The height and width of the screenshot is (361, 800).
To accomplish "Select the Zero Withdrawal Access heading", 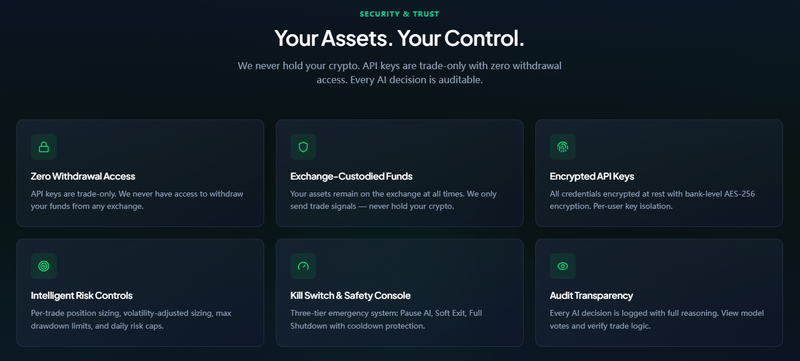I will [83, 176].
